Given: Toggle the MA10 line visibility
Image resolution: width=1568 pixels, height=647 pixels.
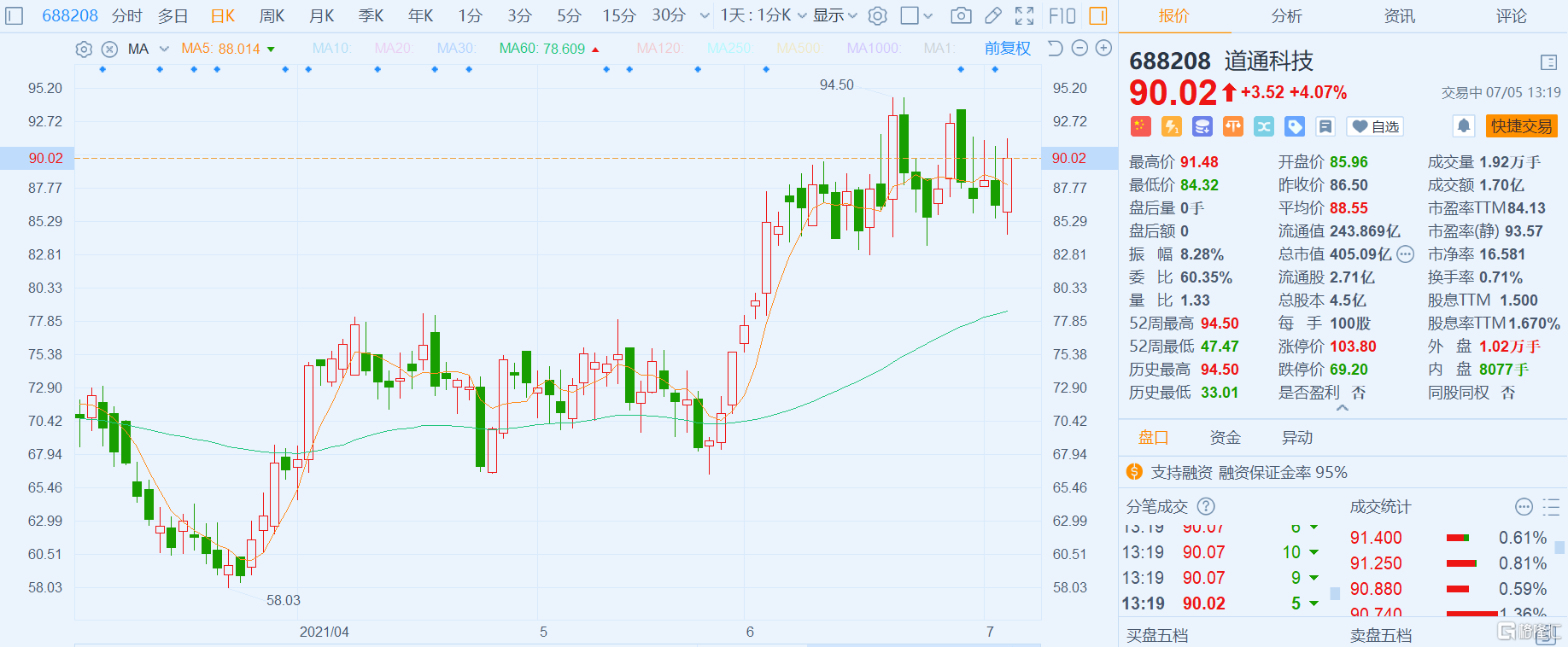Looking at the screenshot, I should point(332,49).
